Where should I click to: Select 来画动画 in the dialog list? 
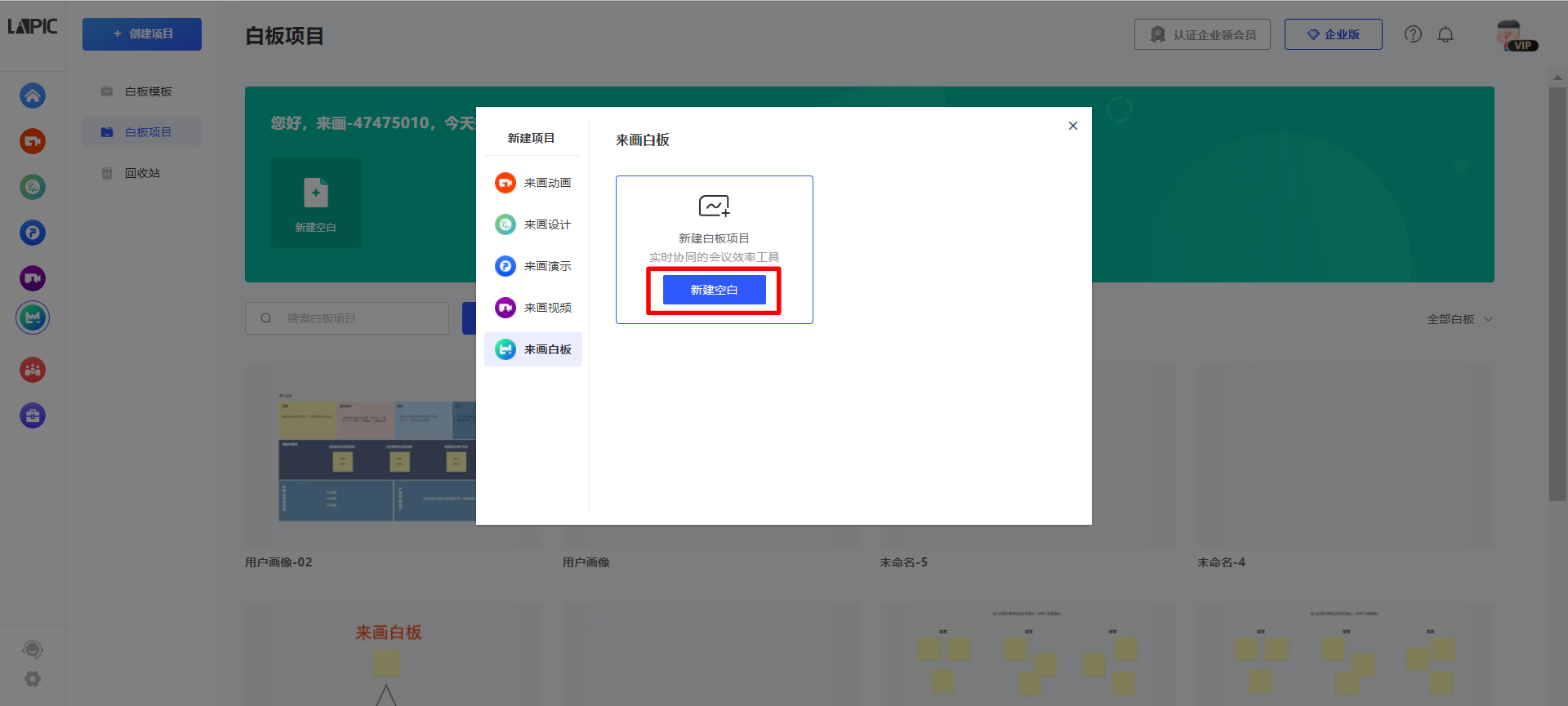(533, 183)
